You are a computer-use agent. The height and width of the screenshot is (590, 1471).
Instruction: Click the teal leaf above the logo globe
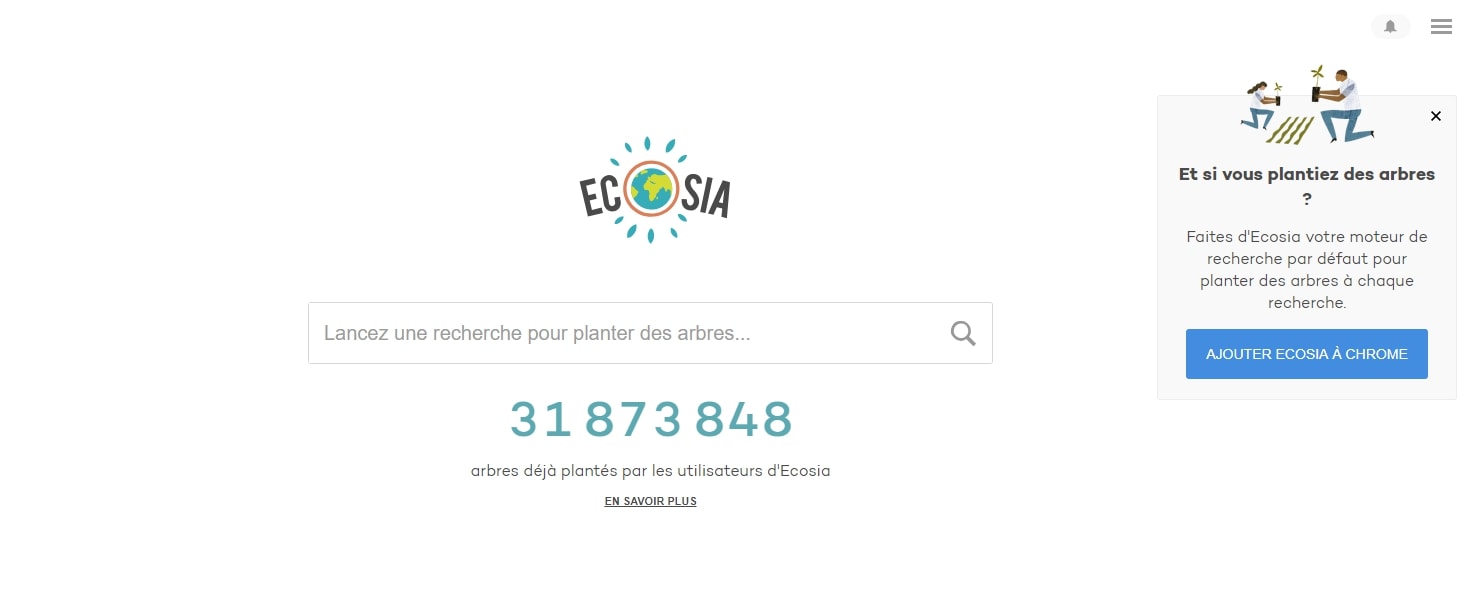tap(647, 144)
